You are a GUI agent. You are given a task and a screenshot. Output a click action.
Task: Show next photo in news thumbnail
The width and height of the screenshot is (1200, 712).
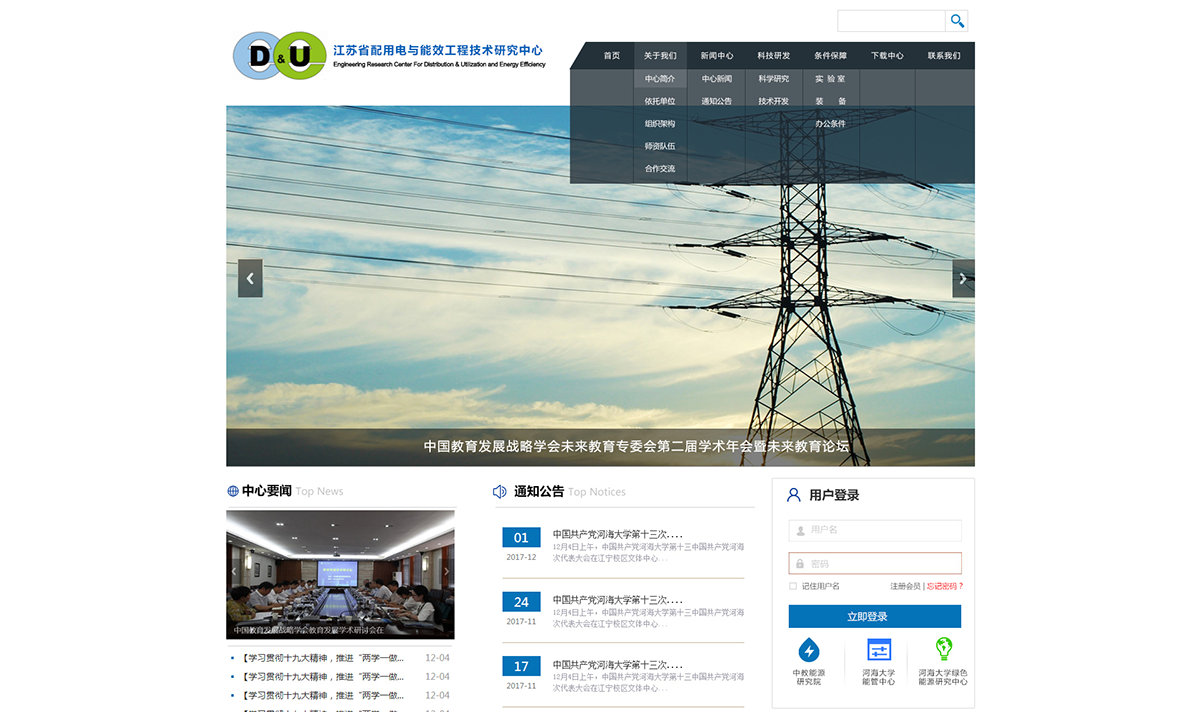pyautogui.click(x=447, y=572)
